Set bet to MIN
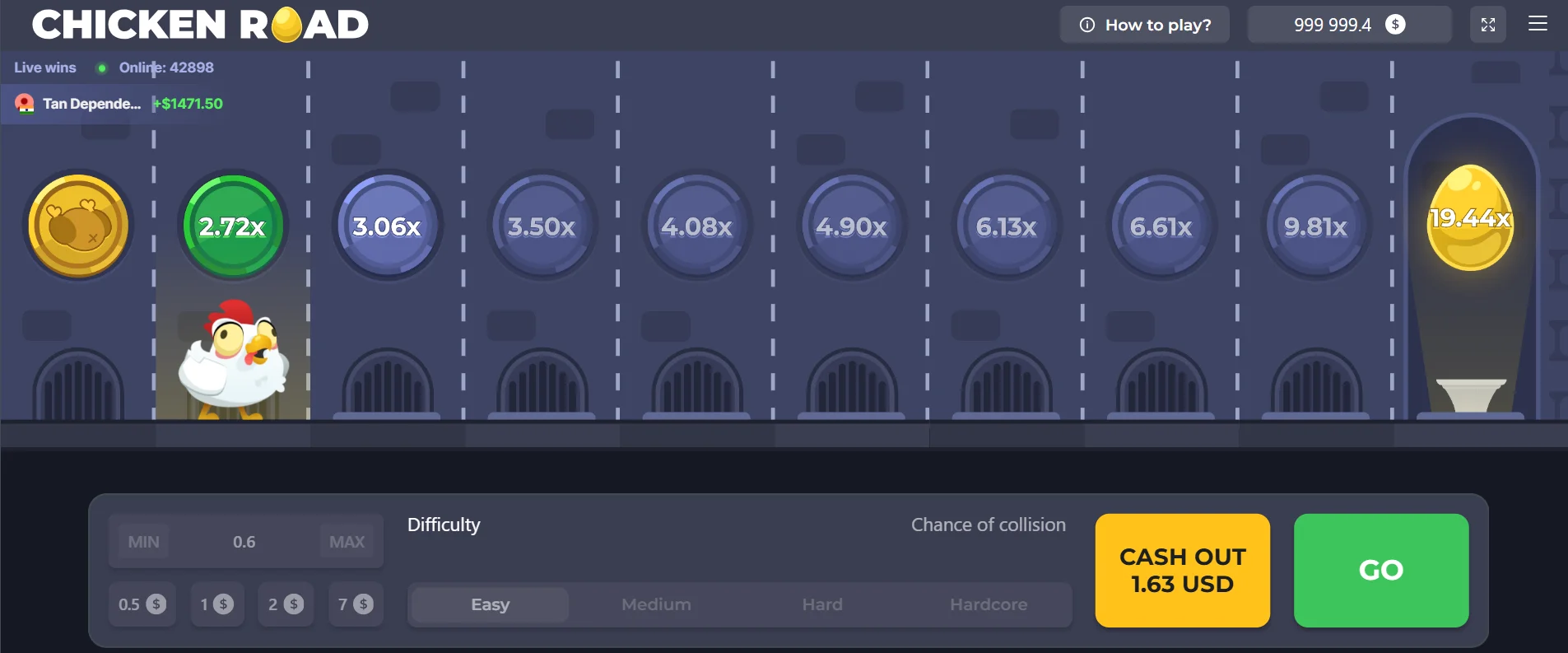This screenshot has height=653, width=1568. 143,542
